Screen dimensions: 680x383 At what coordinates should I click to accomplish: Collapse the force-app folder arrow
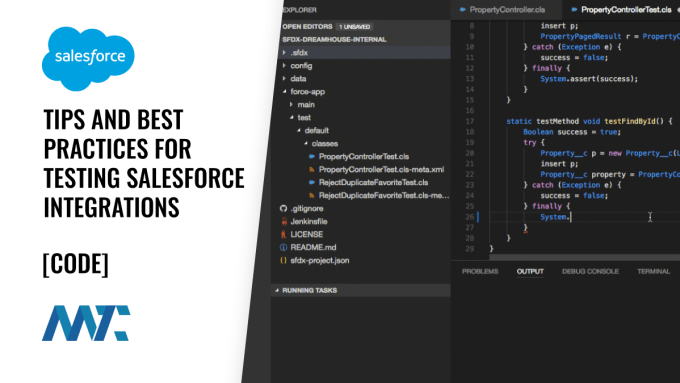[x=284, y=92]
